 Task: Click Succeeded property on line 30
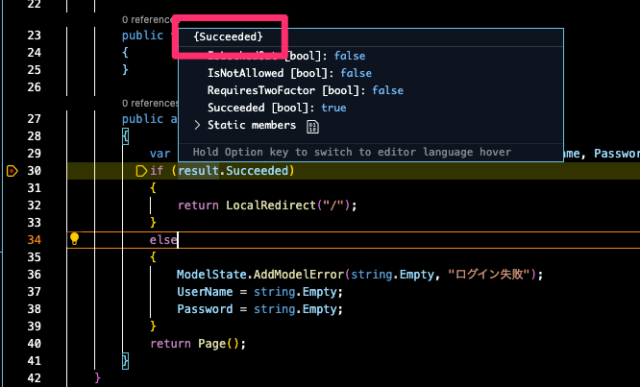(257, 171)
